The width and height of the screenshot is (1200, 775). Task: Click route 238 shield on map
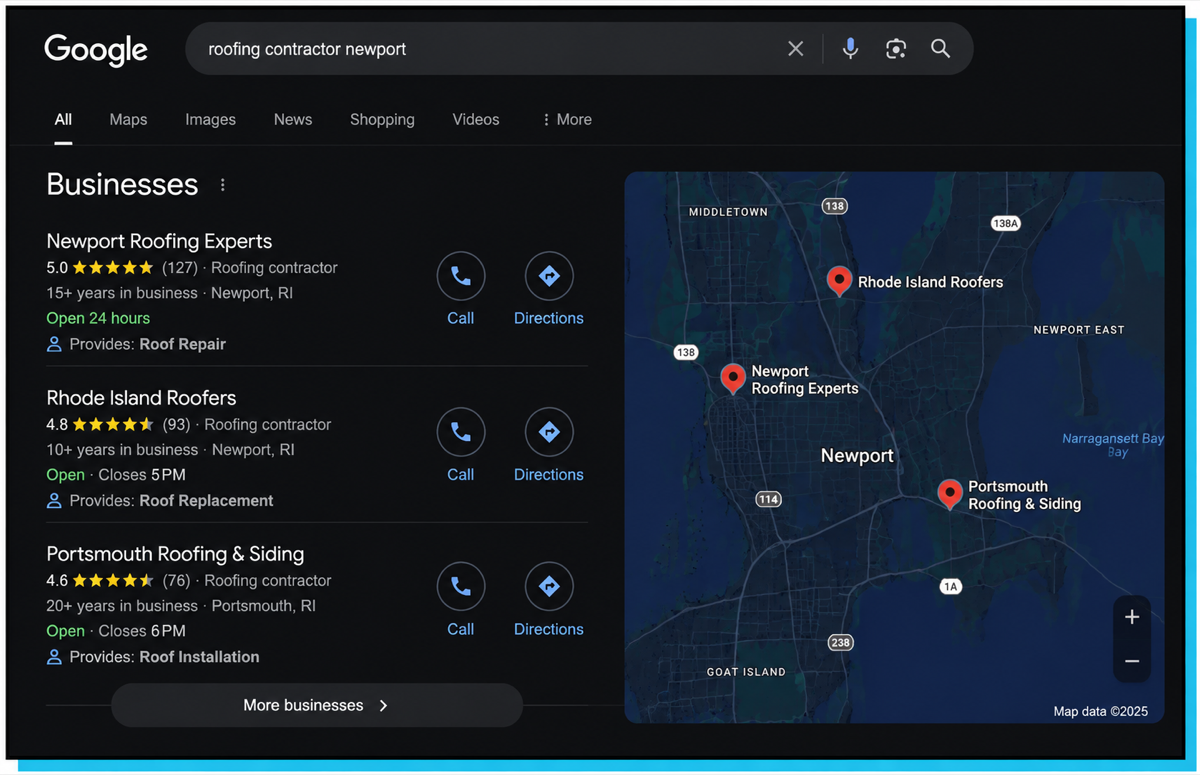tap(841, 642)
